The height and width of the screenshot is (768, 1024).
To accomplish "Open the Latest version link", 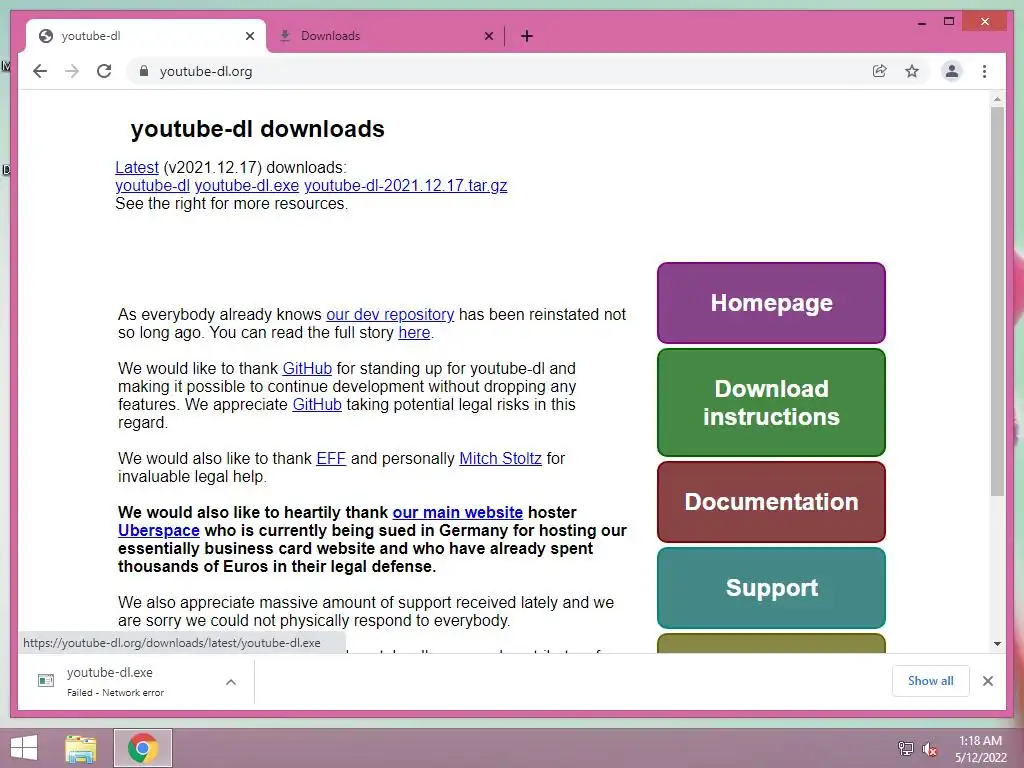I will pos(136,167).
